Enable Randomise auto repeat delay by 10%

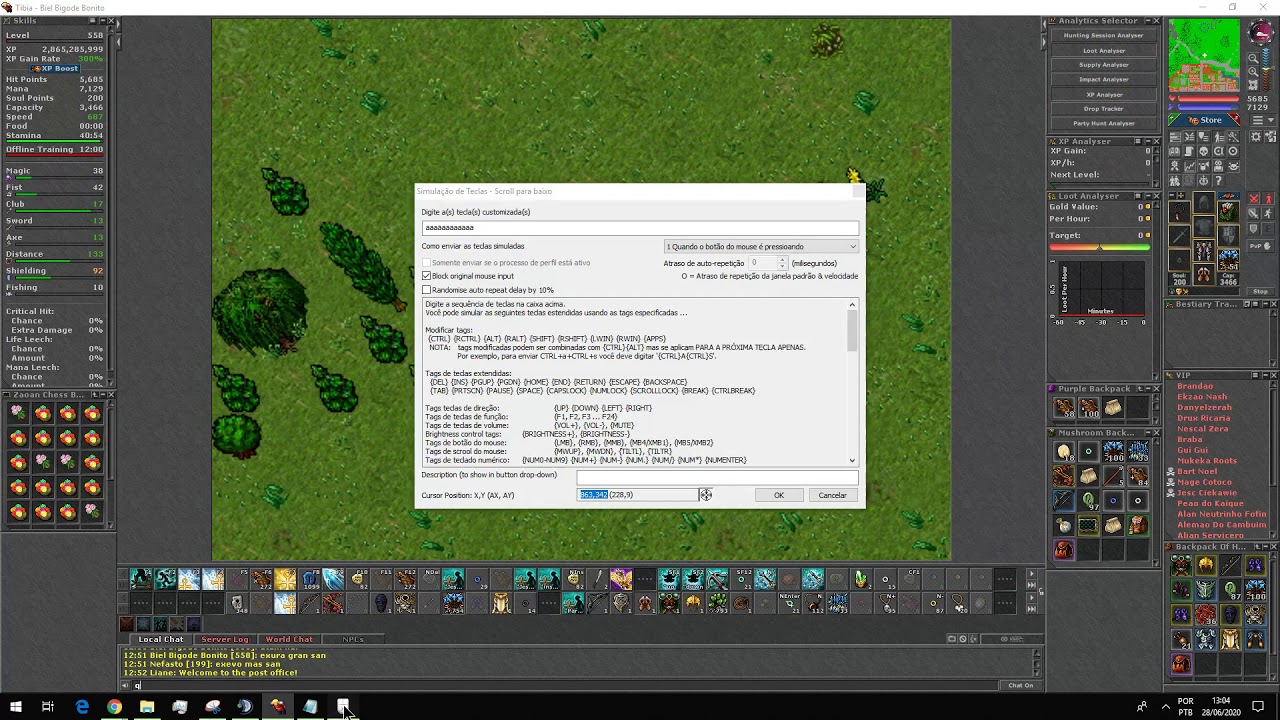[426, 290]
